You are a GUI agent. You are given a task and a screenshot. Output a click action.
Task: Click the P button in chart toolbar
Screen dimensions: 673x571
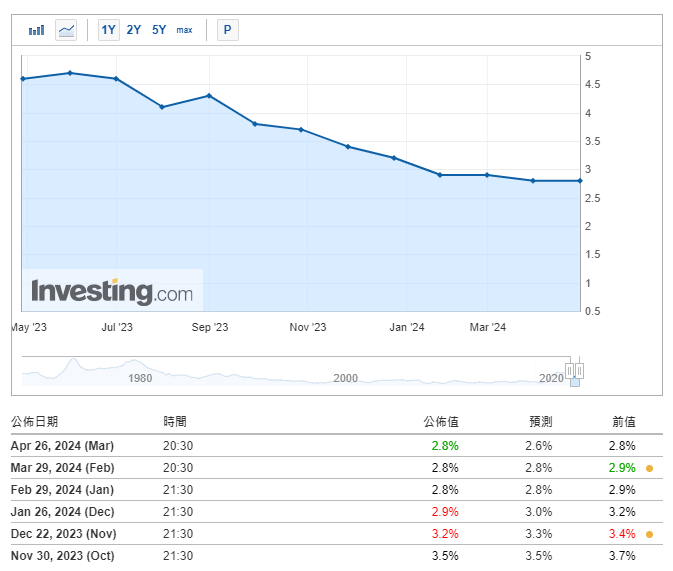coord(227,30)
